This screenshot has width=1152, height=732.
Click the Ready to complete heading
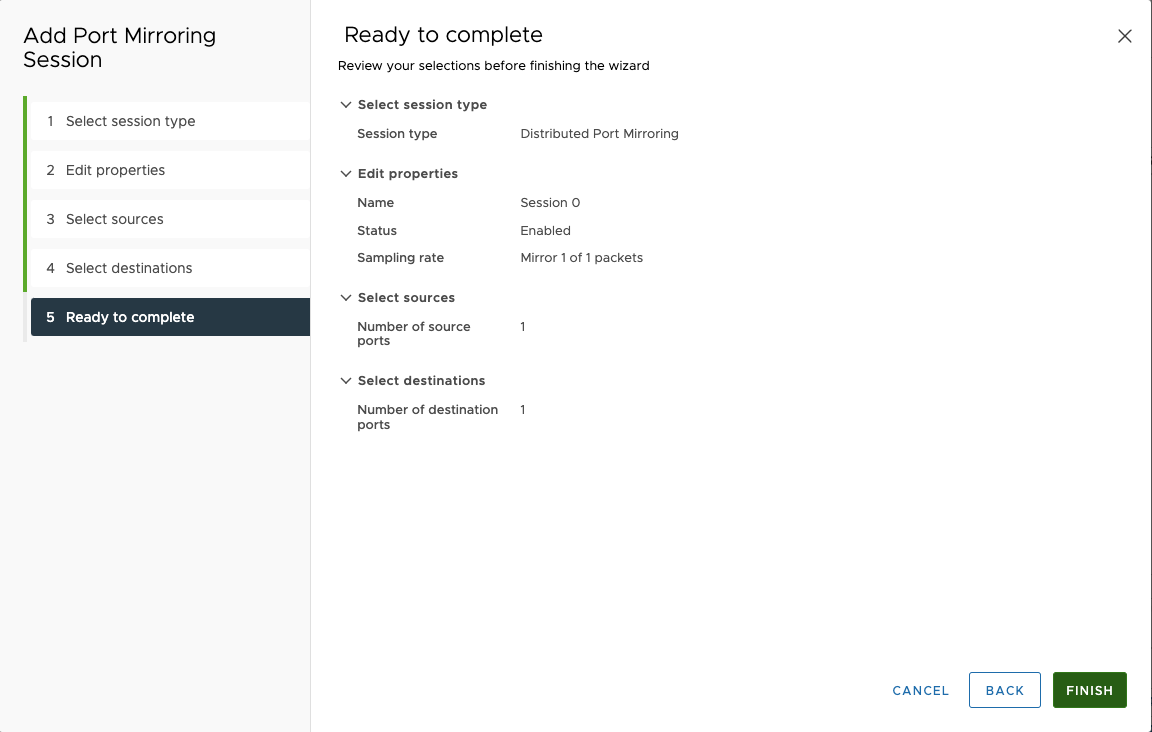[443, 34]
